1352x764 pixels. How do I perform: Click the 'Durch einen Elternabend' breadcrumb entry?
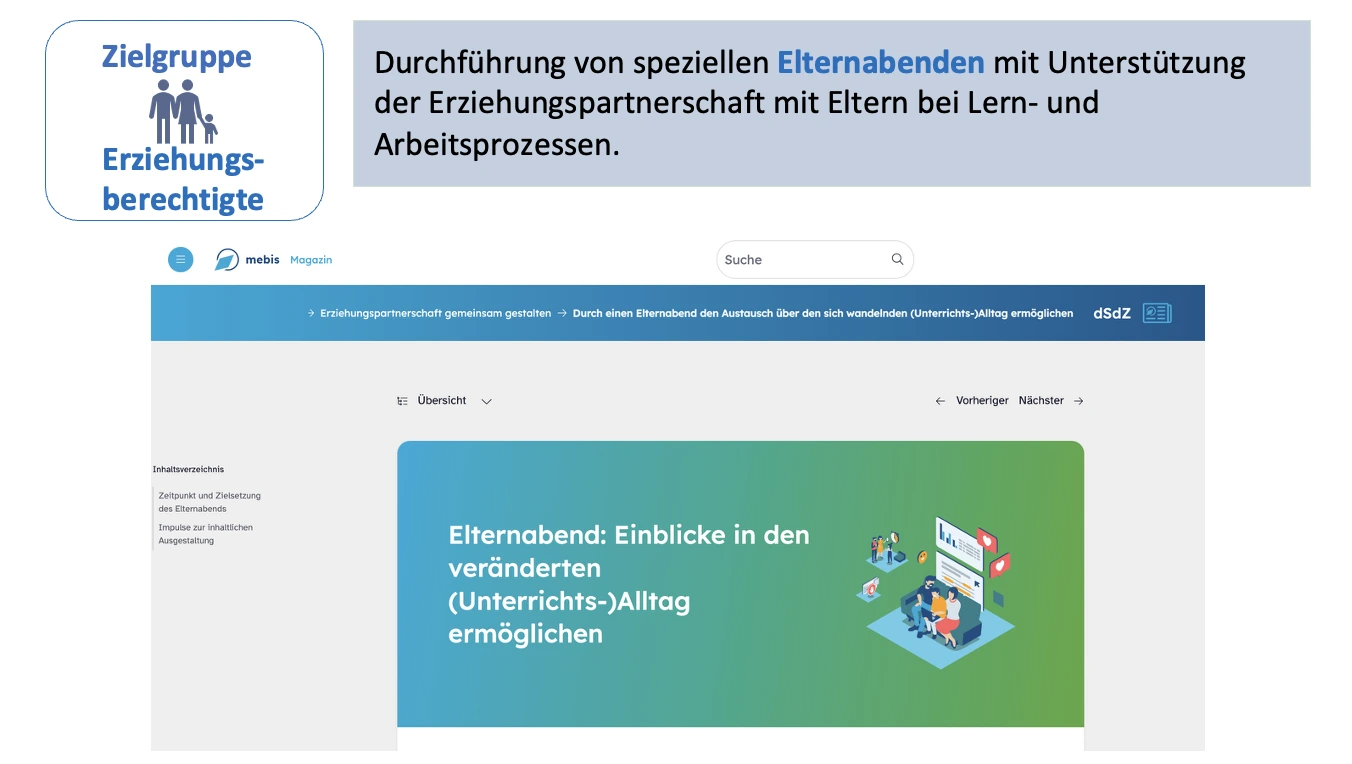pyautogui.click(x=822, y=313)
